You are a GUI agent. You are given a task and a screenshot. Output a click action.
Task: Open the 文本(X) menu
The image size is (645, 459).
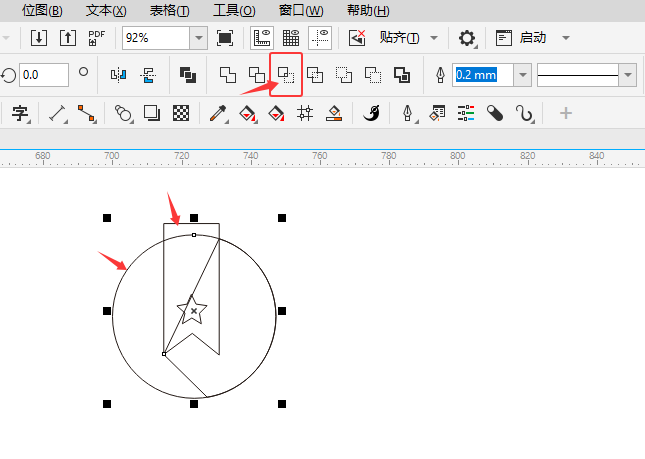[106, 10]
